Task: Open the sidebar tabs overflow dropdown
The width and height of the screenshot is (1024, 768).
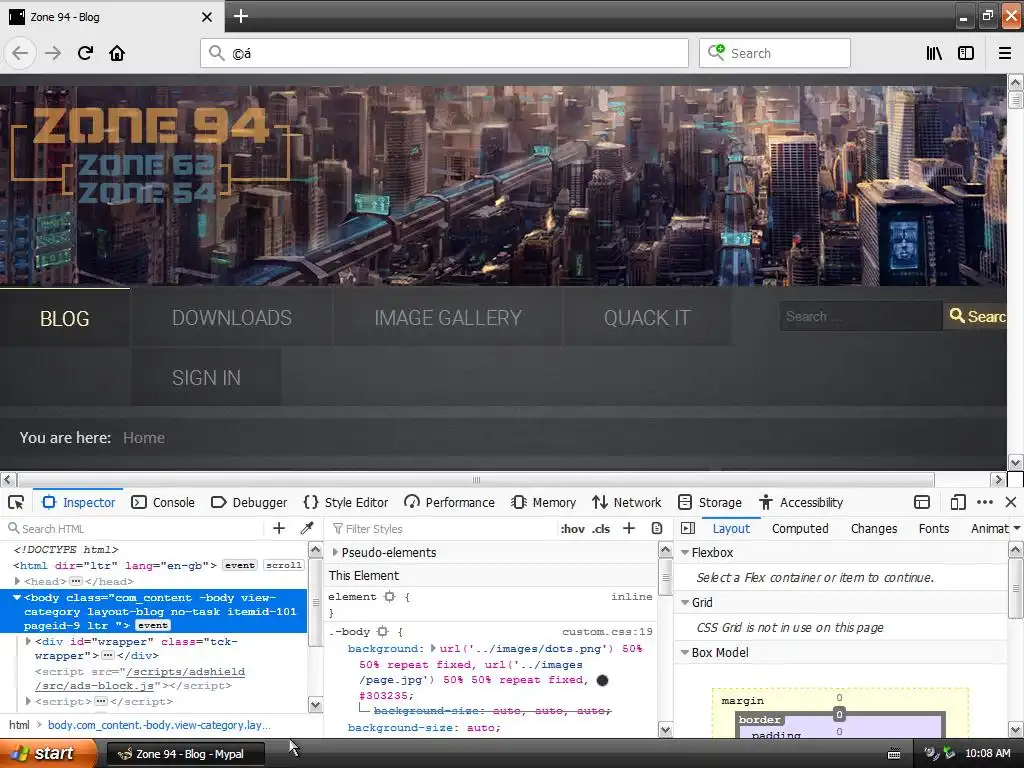Action: click(1017, 528)
